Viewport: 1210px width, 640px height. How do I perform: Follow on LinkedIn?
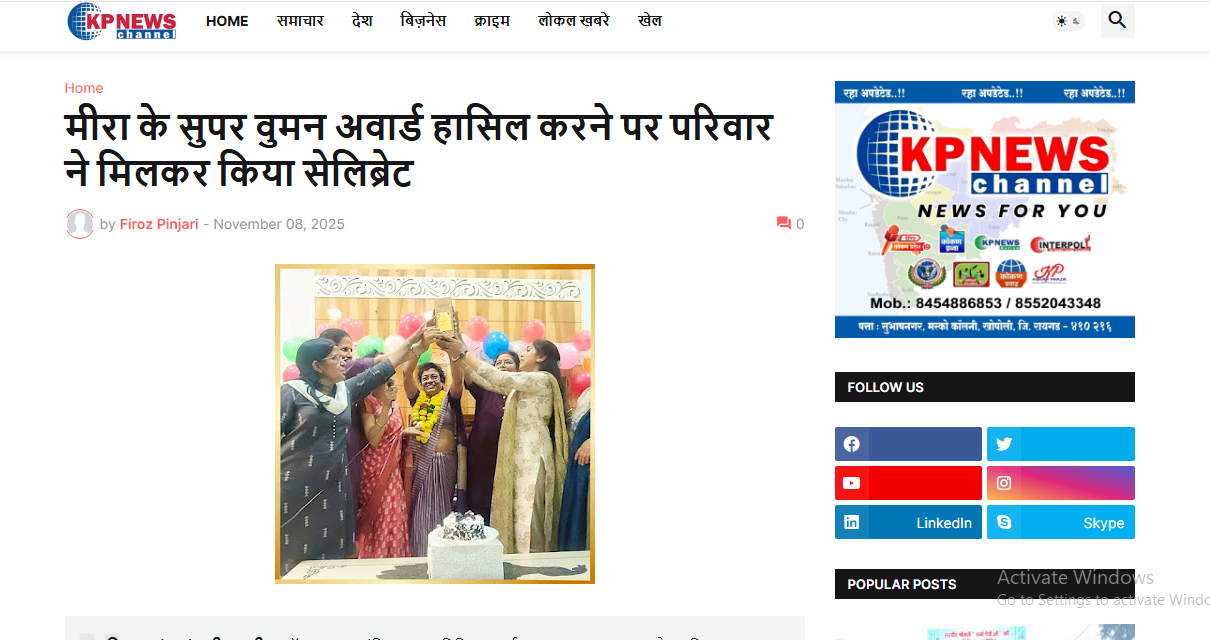pyautogui.click(x=908, y=522)
